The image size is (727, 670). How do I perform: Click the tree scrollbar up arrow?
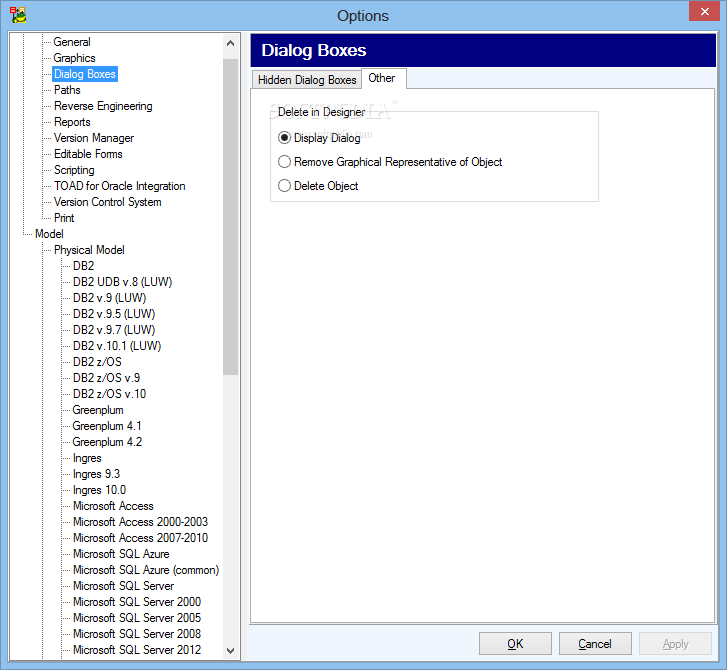230,43
